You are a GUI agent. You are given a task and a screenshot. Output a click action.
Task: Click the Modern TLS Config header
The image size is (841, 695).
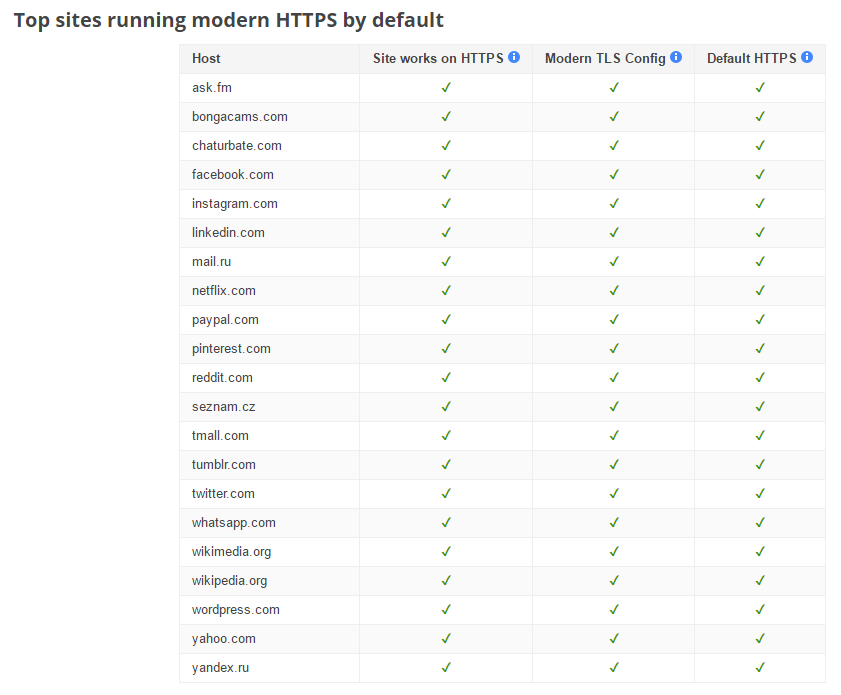605,59
